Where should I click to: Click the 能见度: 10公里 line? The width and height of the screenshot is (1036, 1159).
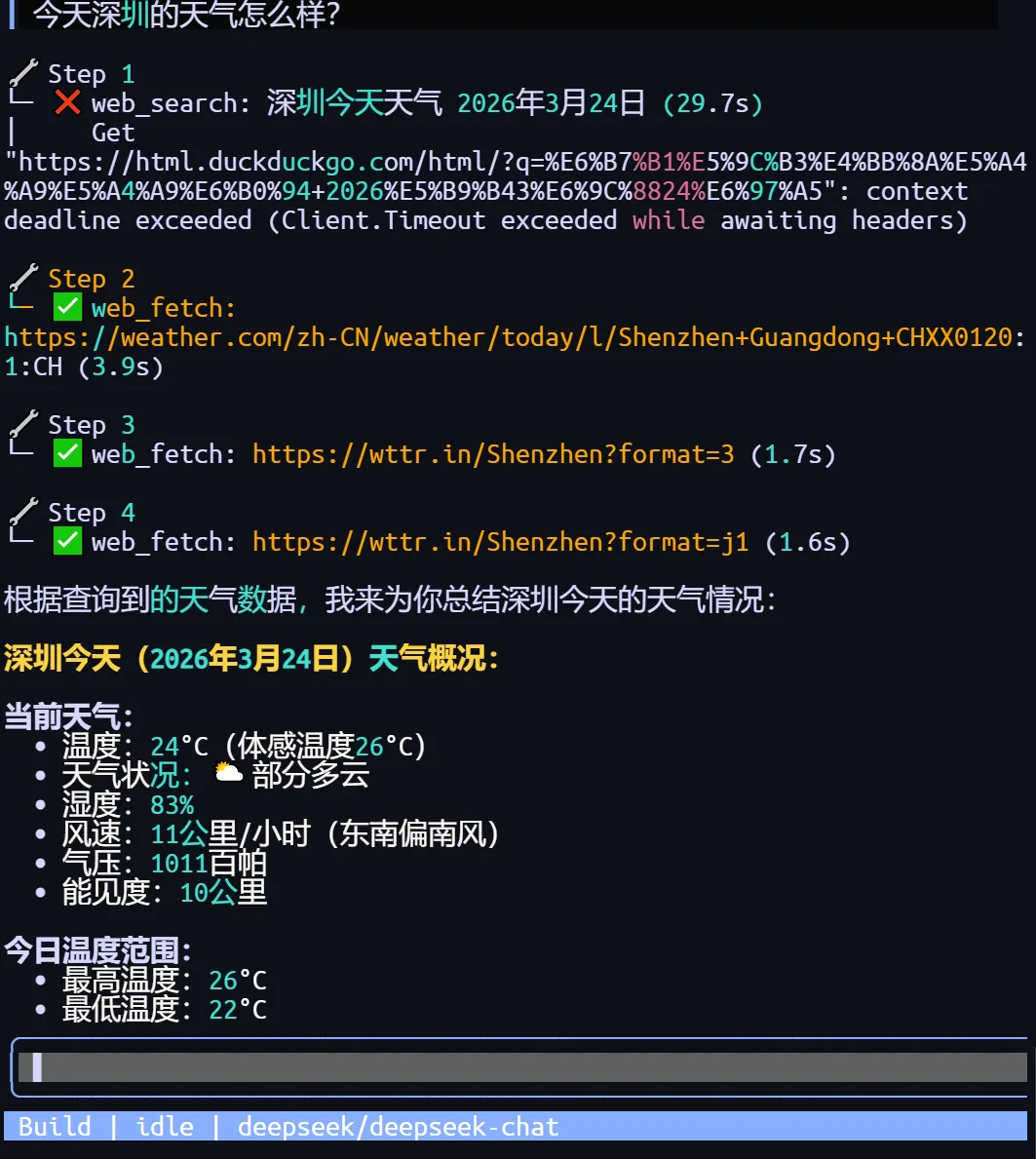[x=164, y=892]
